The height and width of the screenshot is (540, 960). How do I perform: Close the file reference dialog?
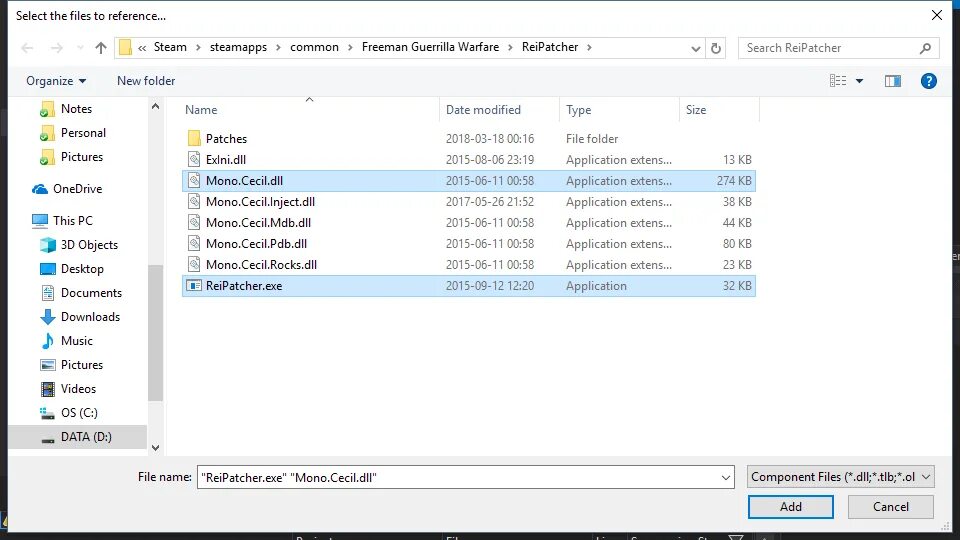[x=937, y=15]
